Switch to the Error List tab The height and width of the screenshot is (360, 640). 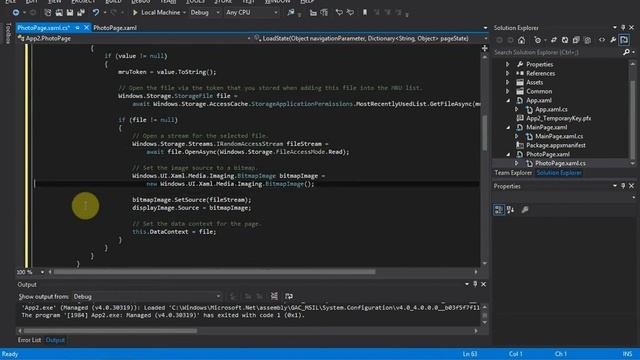coord(29,340)
